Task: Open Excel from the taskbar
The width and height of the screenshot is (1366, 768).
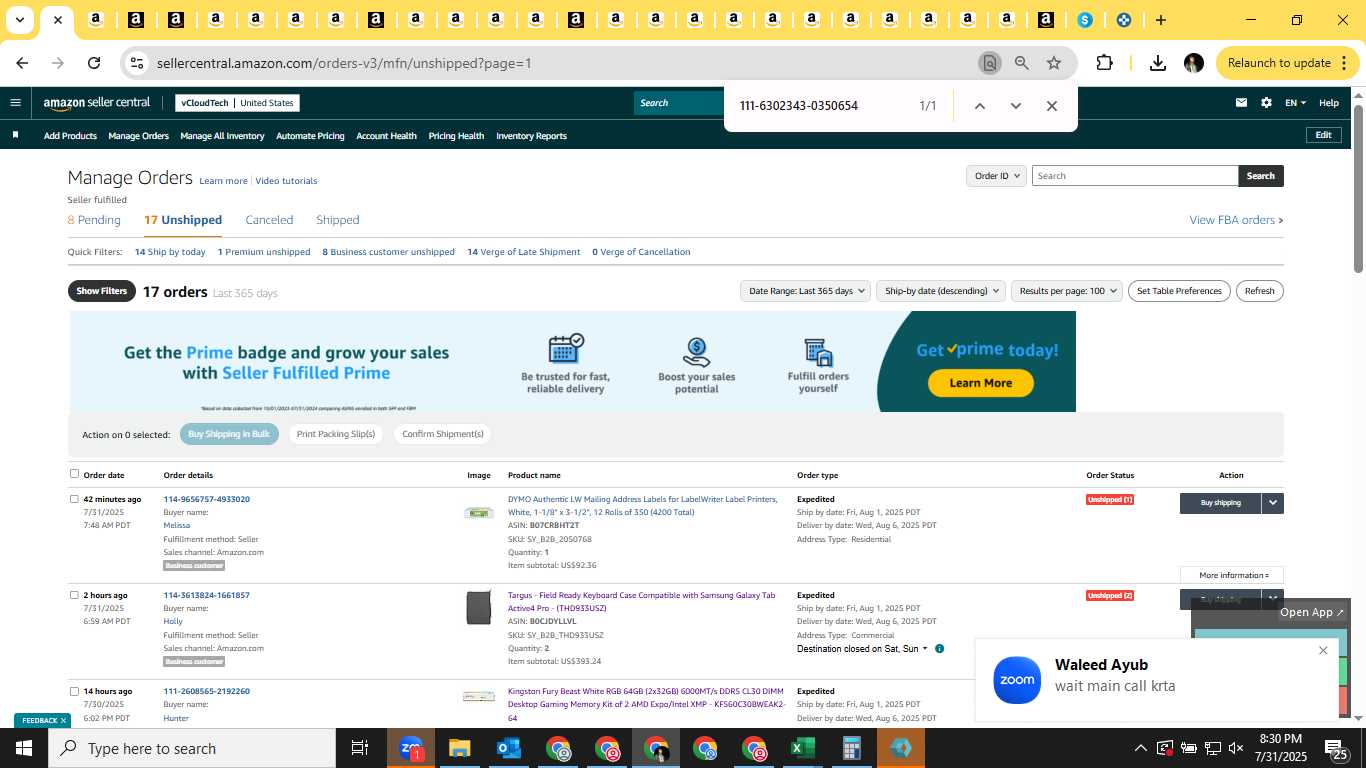Action: [803, 748]
